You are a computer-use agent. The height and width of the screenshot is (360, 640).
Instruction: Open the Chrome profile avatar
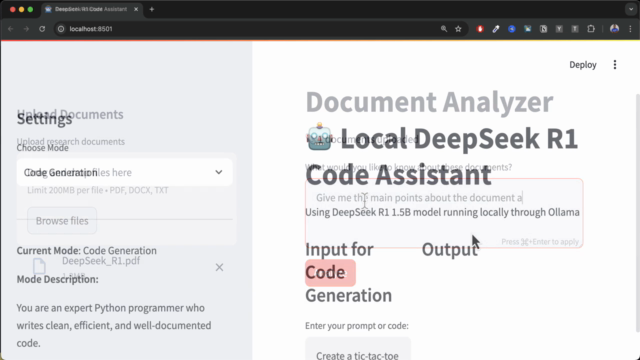coord(614,29)
